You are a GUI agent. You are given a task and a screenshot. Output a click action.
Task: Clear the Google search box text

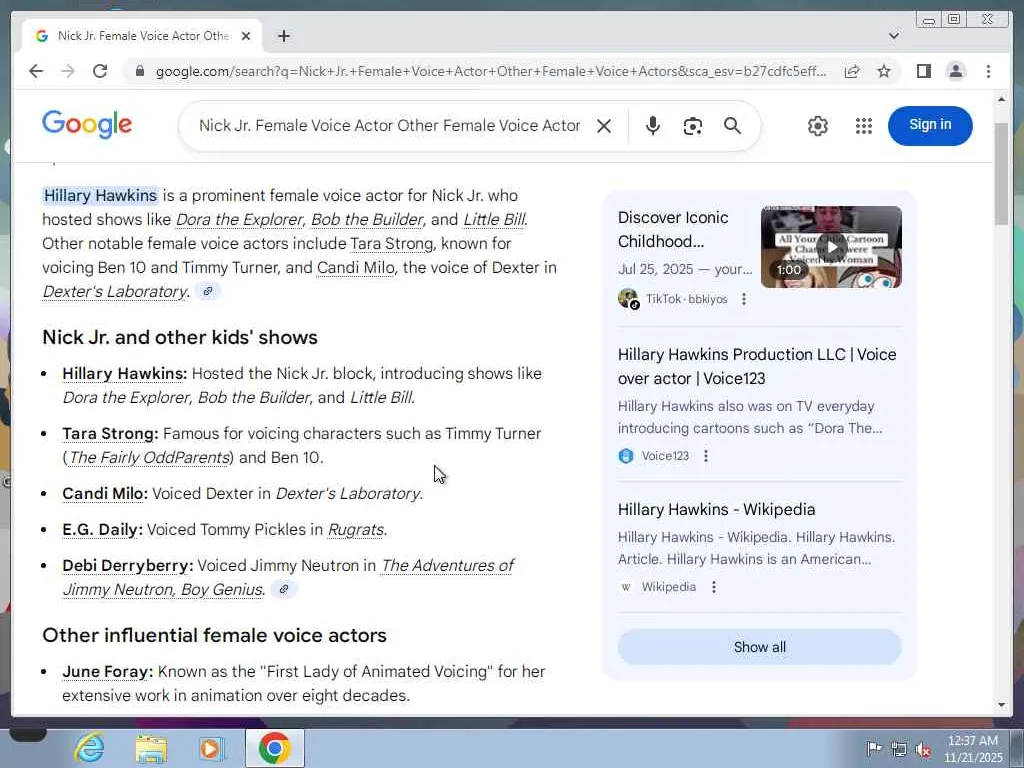click(x=604, y=125)
